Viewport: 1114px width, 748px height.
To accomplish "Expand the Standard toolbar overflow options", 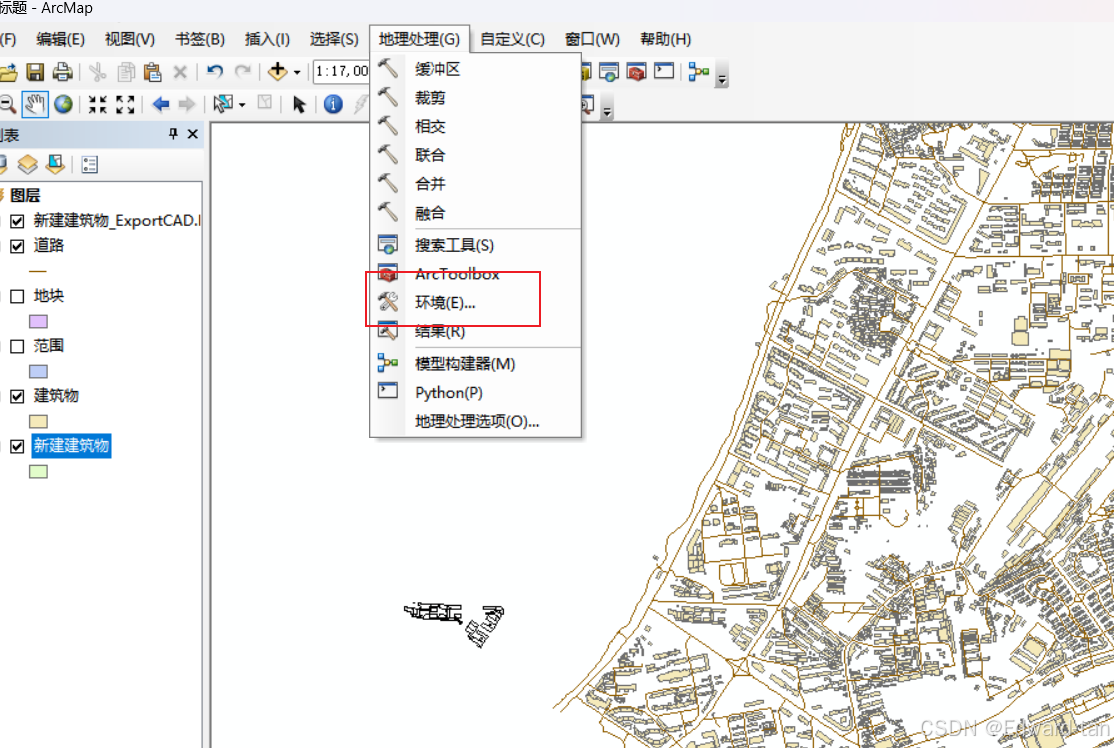I will click(723, 77).
